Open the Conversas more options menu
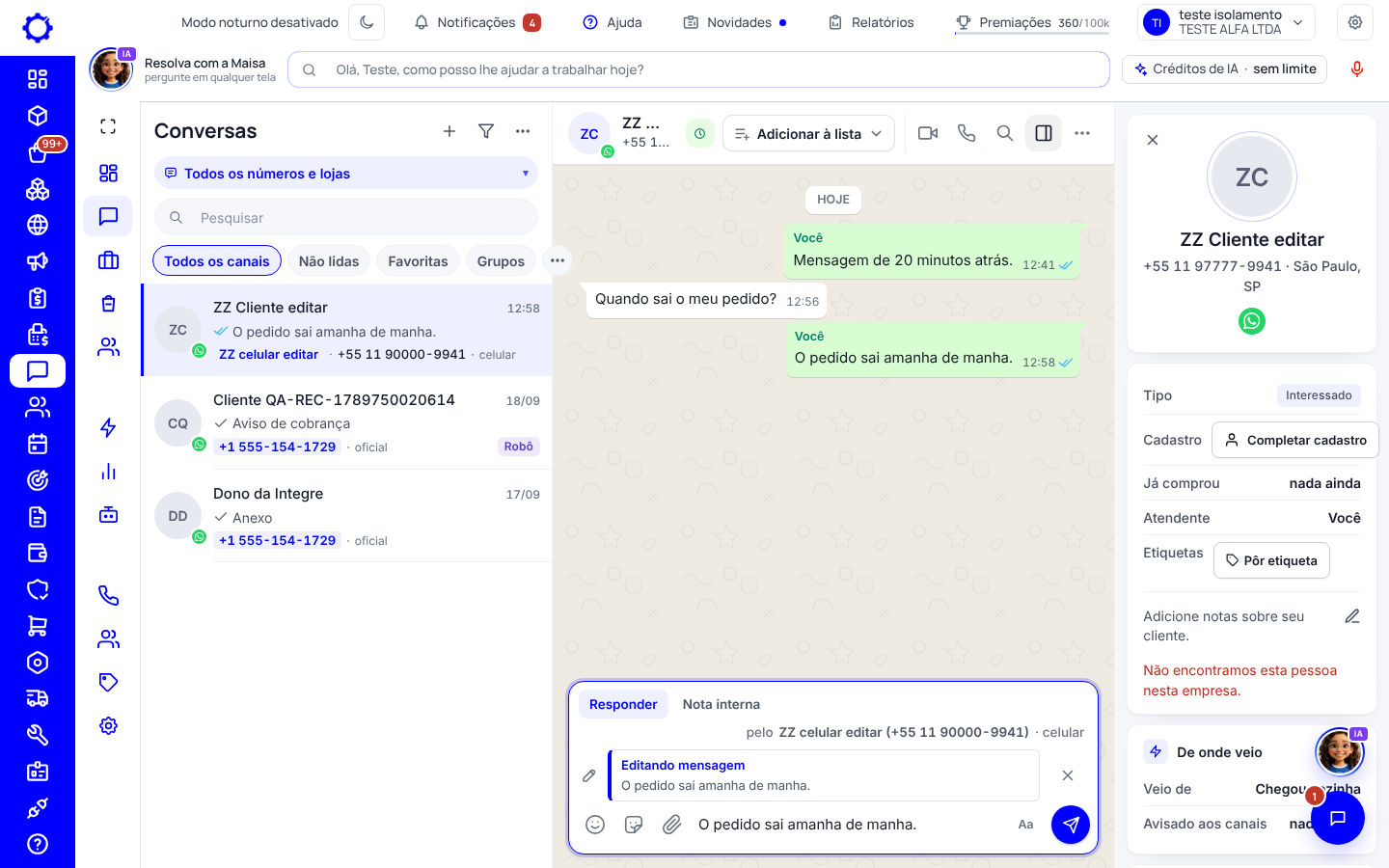Viewport: 1389px width, 868px height. point(523,131)
